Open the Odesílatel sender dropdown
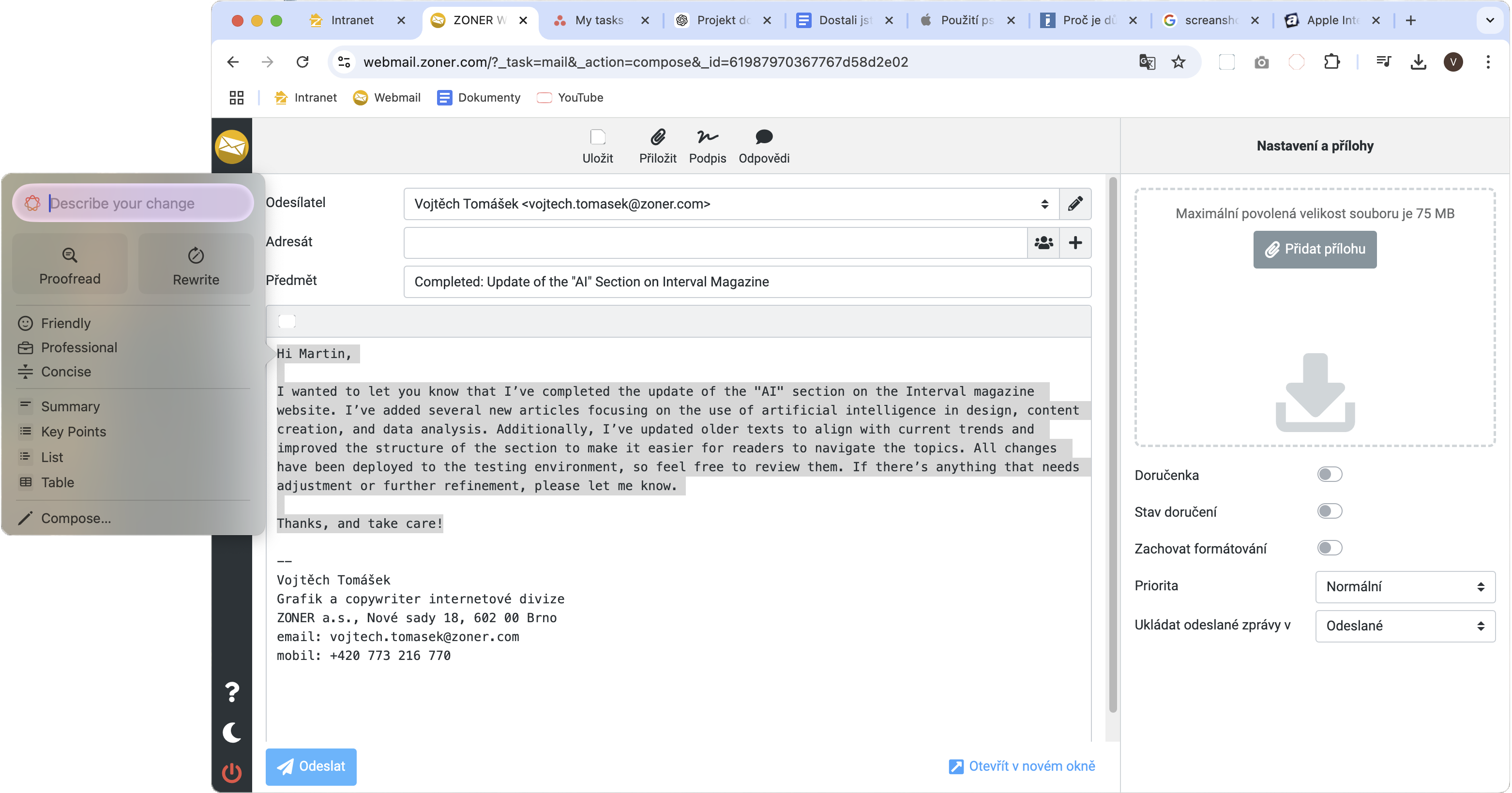The height and width of the screenshot is (793, 1512). coord(731,204)
